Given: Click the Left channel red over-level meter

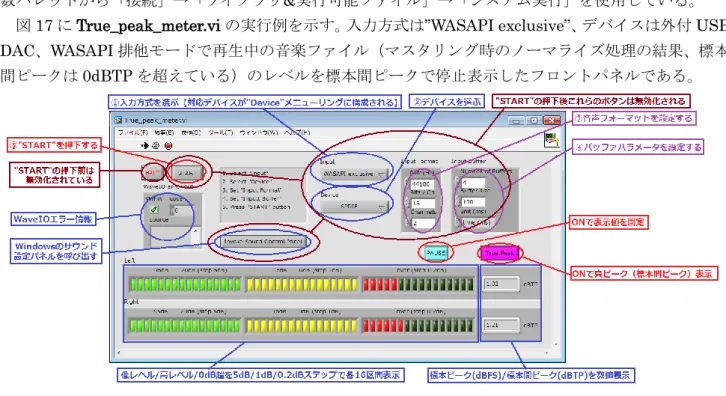Looking at the screenshot, I should 418,284.
